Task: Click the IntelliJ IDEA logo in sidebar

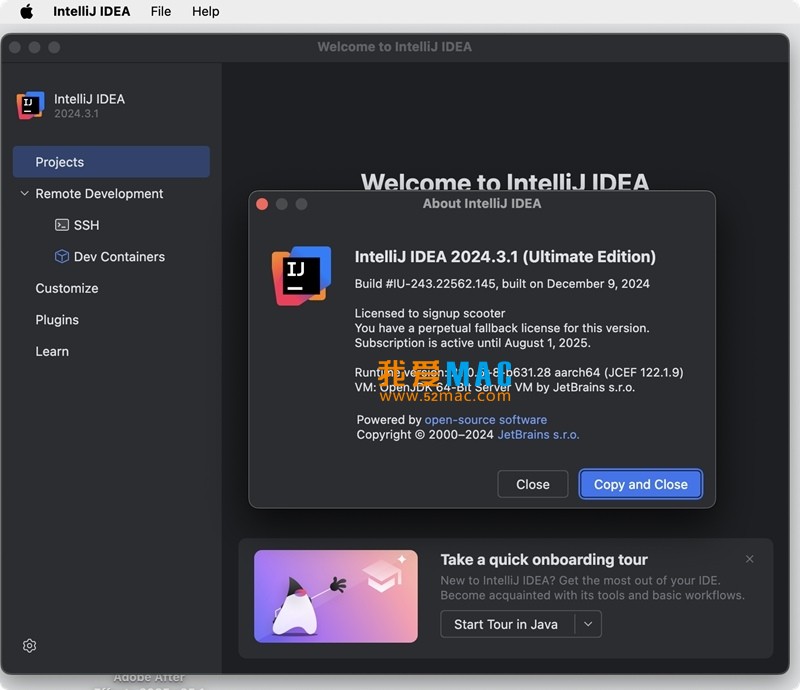Action: click(28, 106)
